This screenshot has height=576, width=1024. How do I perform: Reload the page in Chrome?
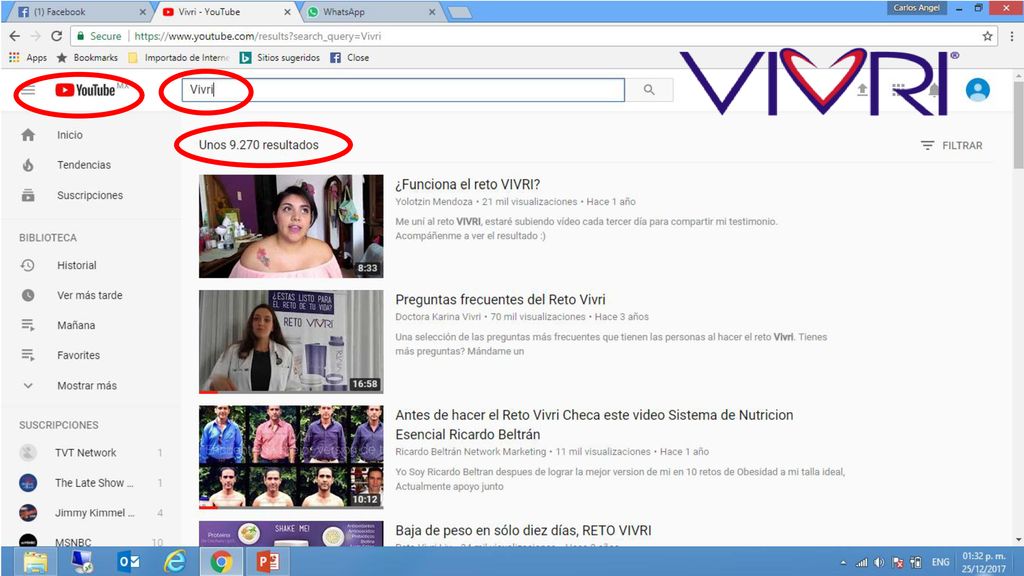pos(56,36)
